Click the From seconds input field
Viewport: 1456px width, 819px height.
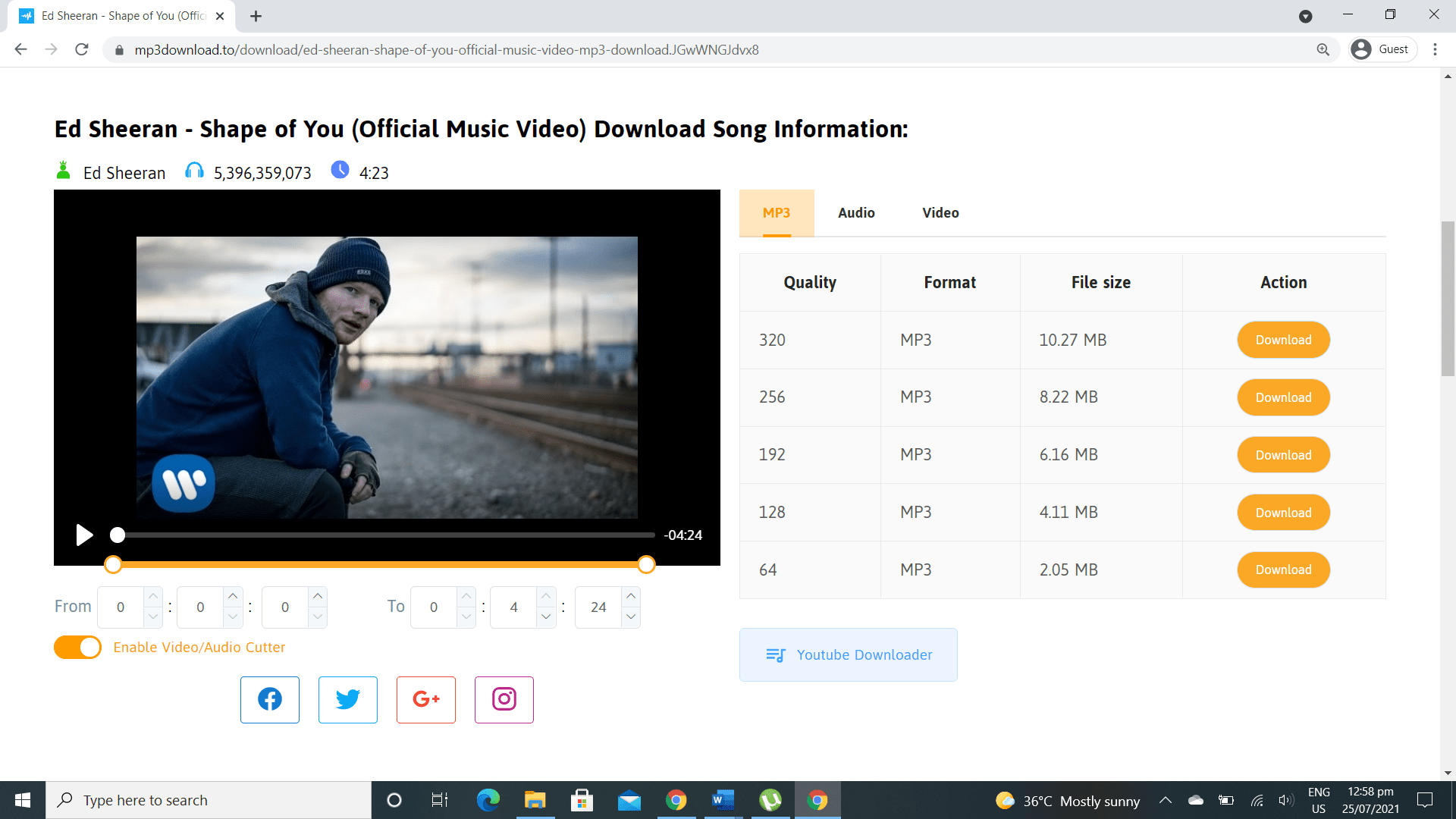point(285,607)
